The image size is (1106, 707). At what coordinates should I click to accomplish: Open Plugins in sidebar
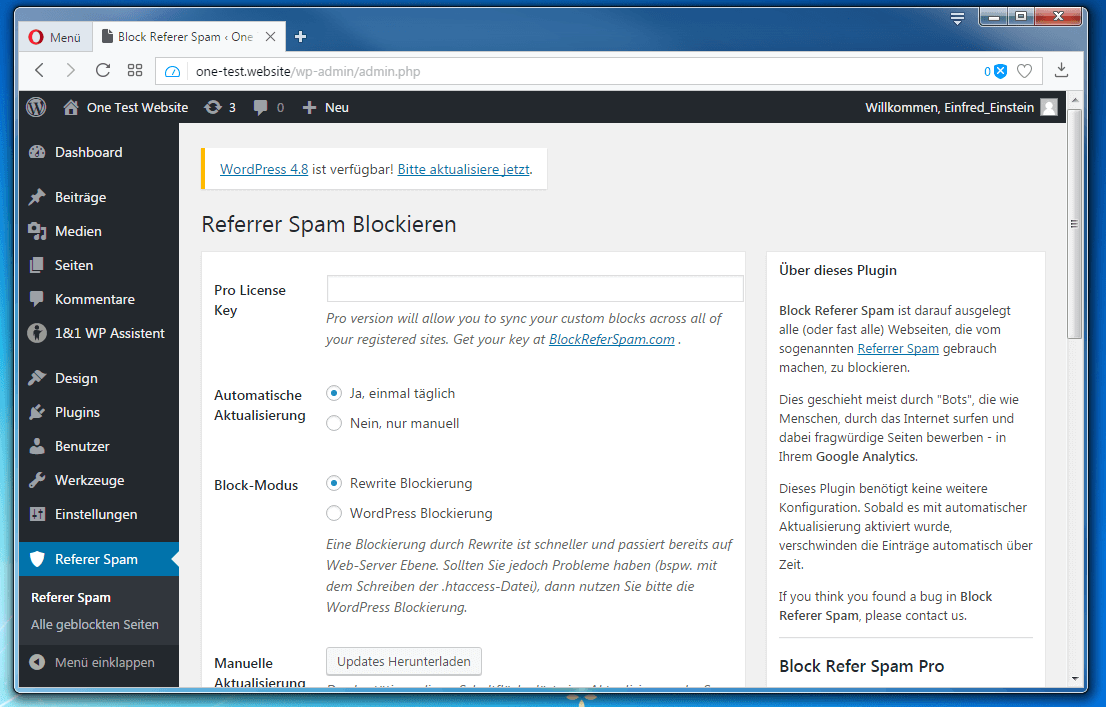pos(99,412)
